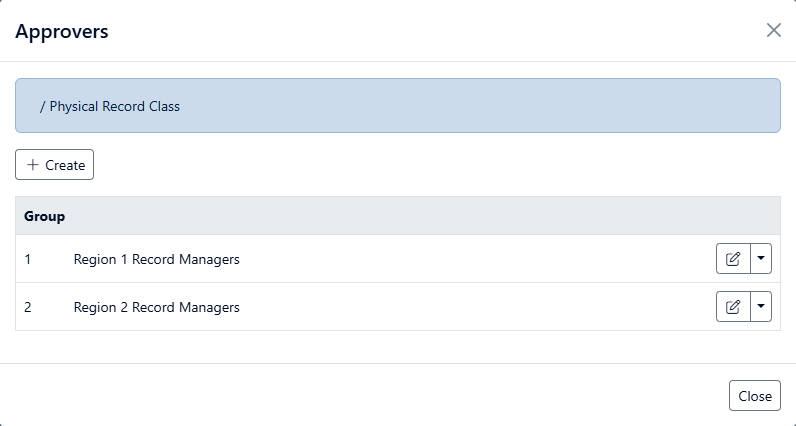The height and width of the screenshot is (426, 796).
Task: Click the Physical Record Class breadcrumb
Action: (114, 106)
